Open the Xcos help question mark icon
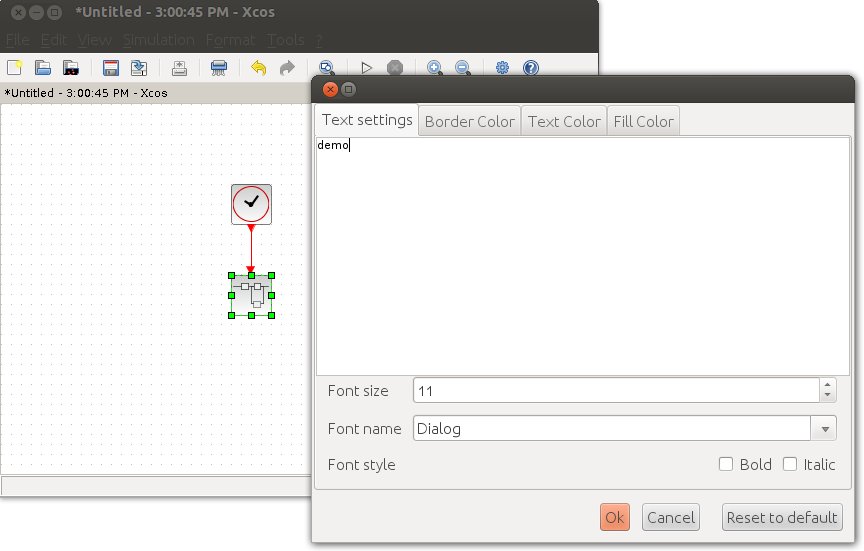This screenshot has height=551, width=864. [531, 68]
